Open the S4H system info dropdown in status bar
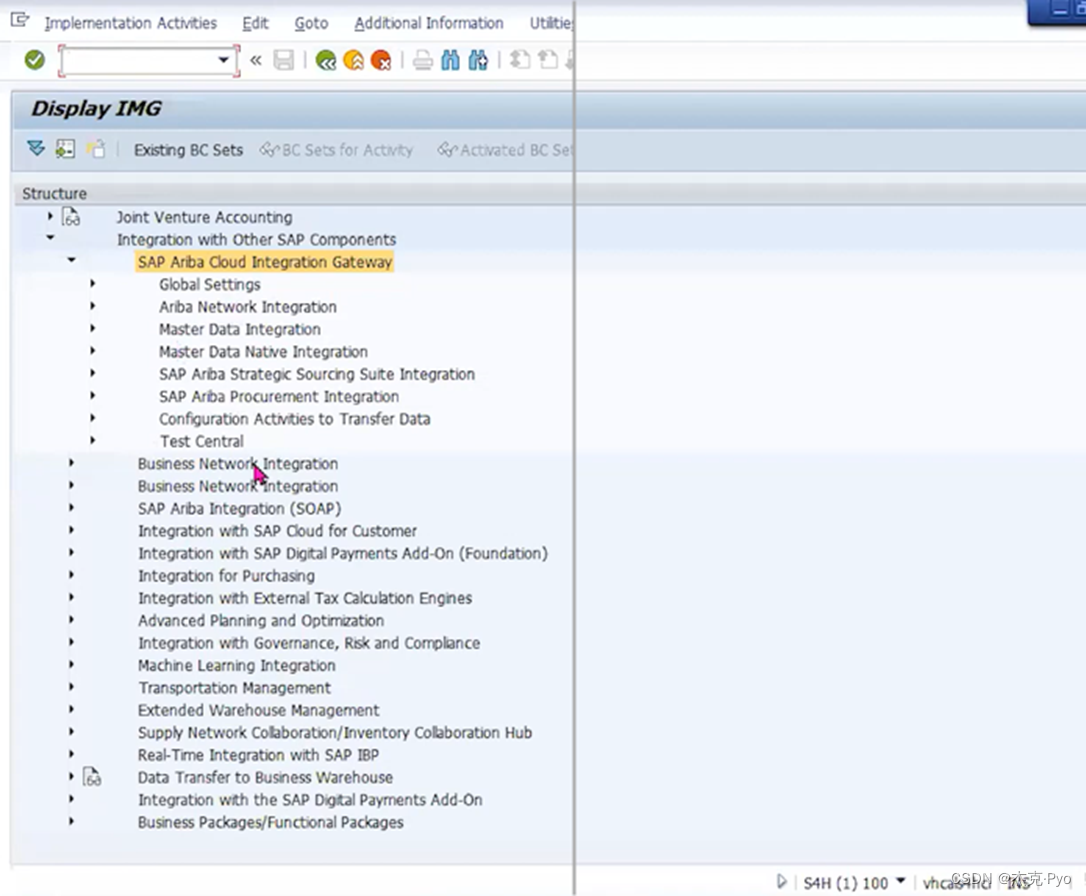This screenshot has height=896, width=1086. [x=900, y=881]
